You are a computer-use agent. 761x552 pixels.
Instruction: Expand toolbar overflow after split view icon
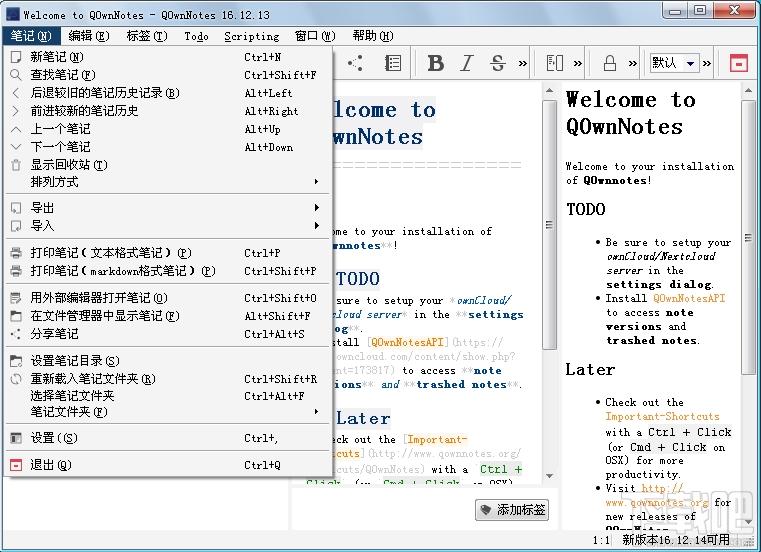(578, 63)
